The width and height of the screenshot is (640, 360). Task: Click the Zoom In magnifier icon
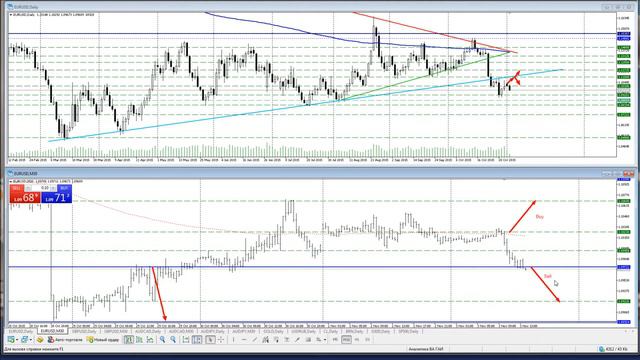(162, 340)
